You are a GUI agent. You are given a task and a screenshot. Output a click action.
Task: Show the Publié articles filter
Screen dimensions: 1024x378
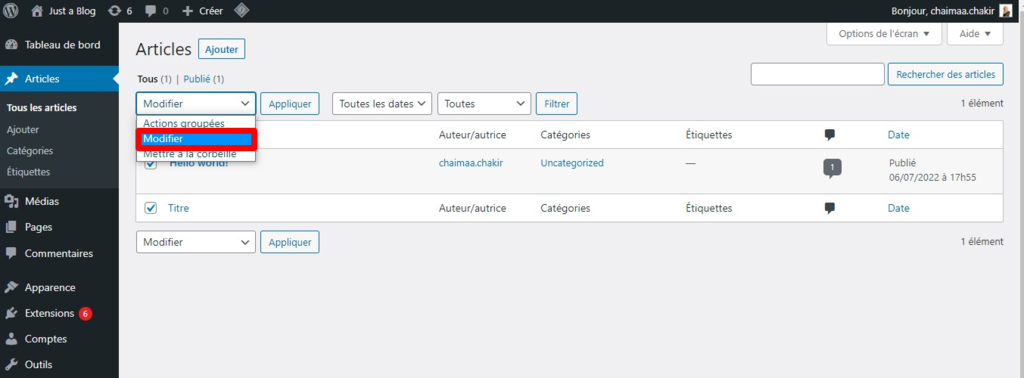tap(197, 79)
